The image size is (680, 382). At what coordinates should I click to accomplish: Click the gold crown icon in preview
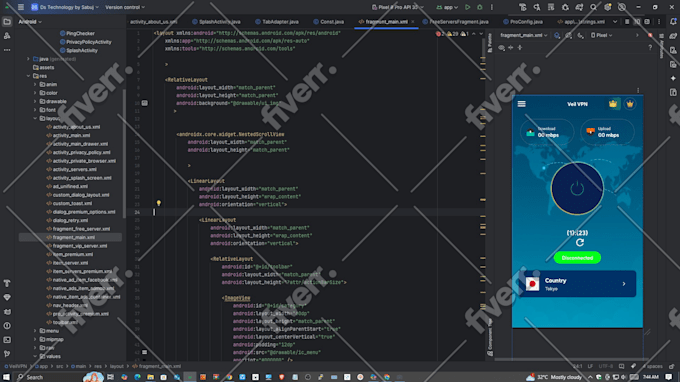click(613, 104)
